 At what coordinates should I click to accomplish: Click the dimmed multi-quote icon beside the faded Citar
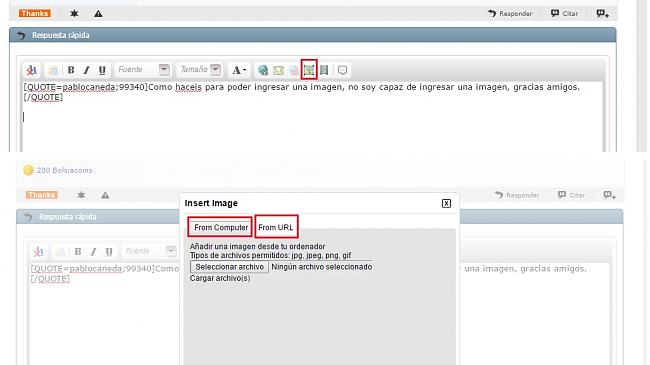point(609,195)
